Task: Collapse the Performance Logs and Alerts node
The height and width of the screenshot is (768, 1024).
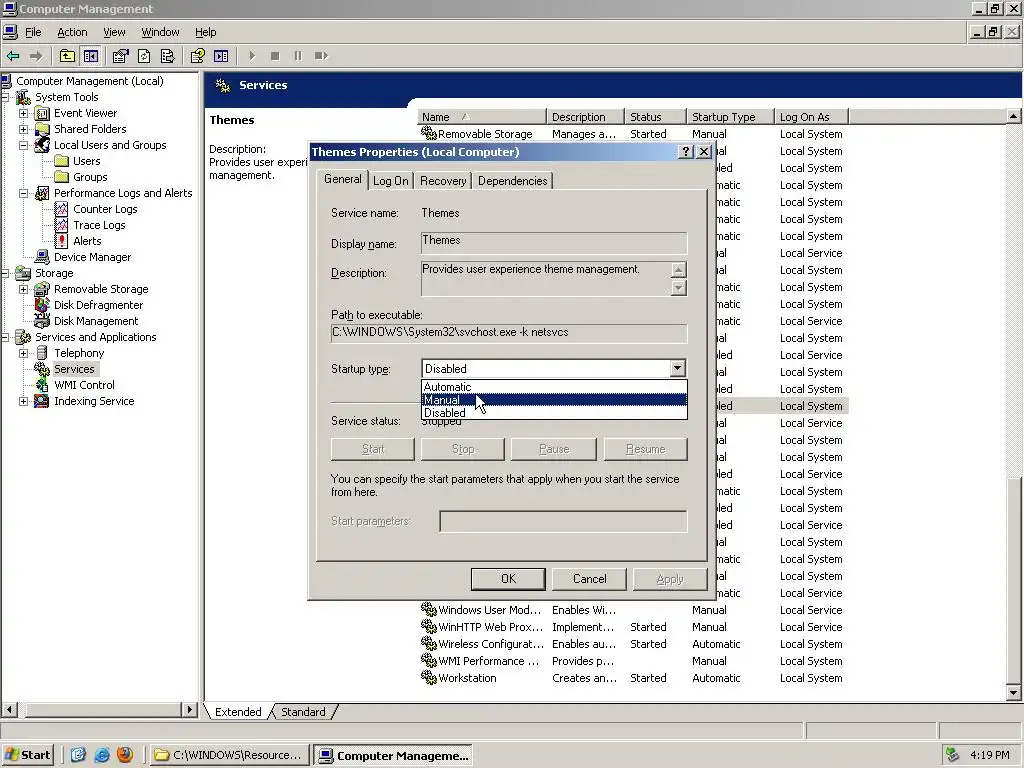Action: pyautogui.click(x=24, y=193)
